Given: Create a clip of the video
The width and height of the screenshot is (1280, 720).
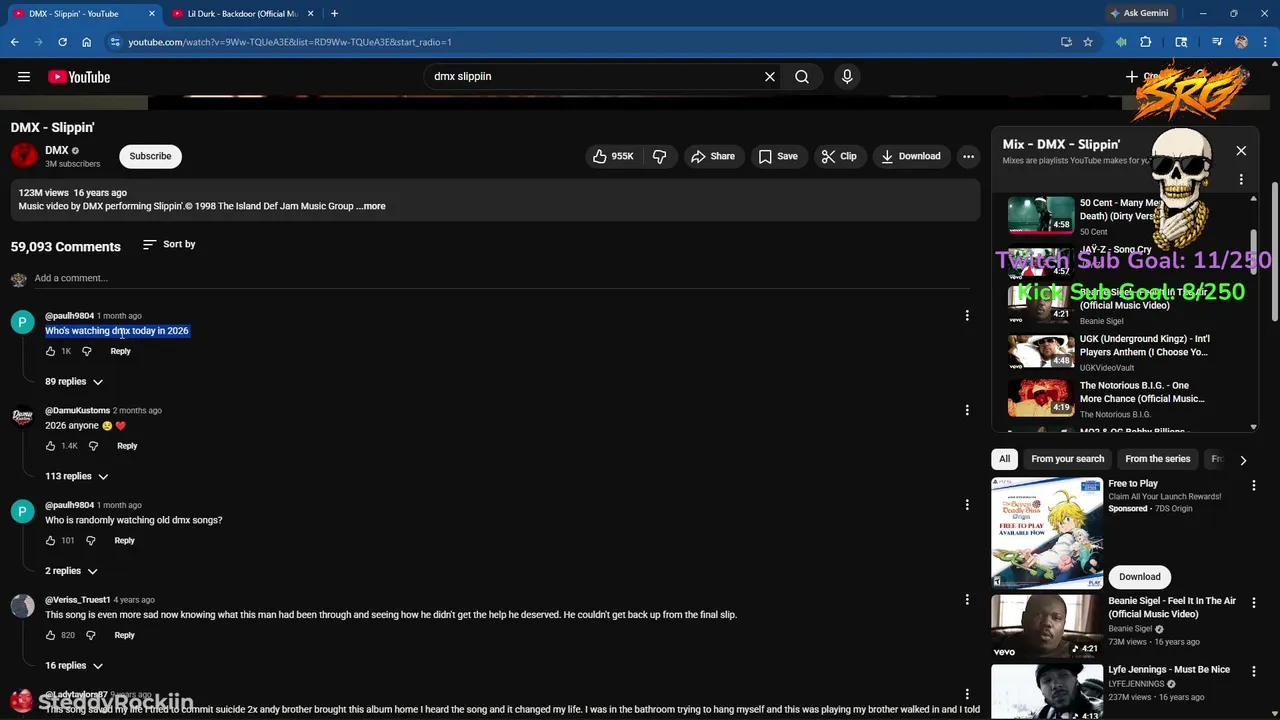Looking at the screenshot, I should tap(839, 156).
